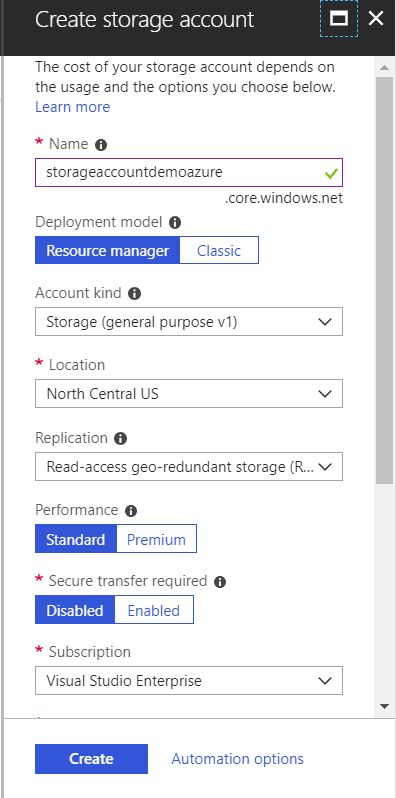Viewport: 396px width, 798px height.
Task: Click the Account kind info icon
Action: pyautogui.click(x=134, y=294)
